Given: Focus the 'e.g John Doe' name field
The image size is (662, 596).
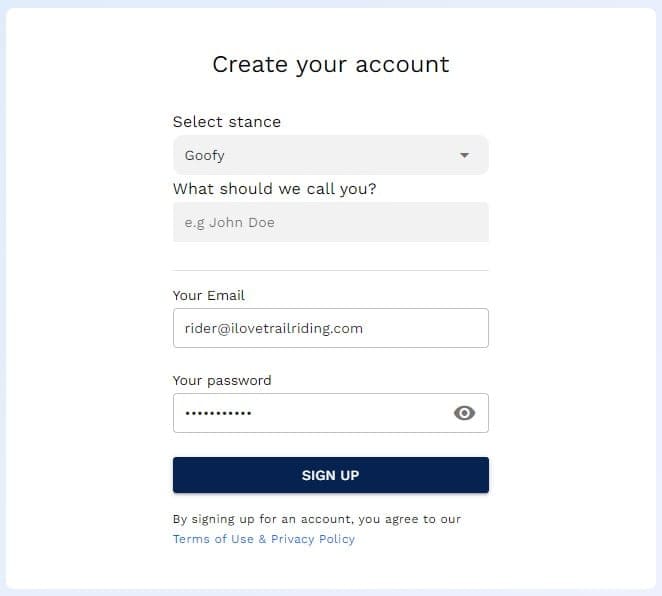Looking at the screenshot, I should pos(331,222).
